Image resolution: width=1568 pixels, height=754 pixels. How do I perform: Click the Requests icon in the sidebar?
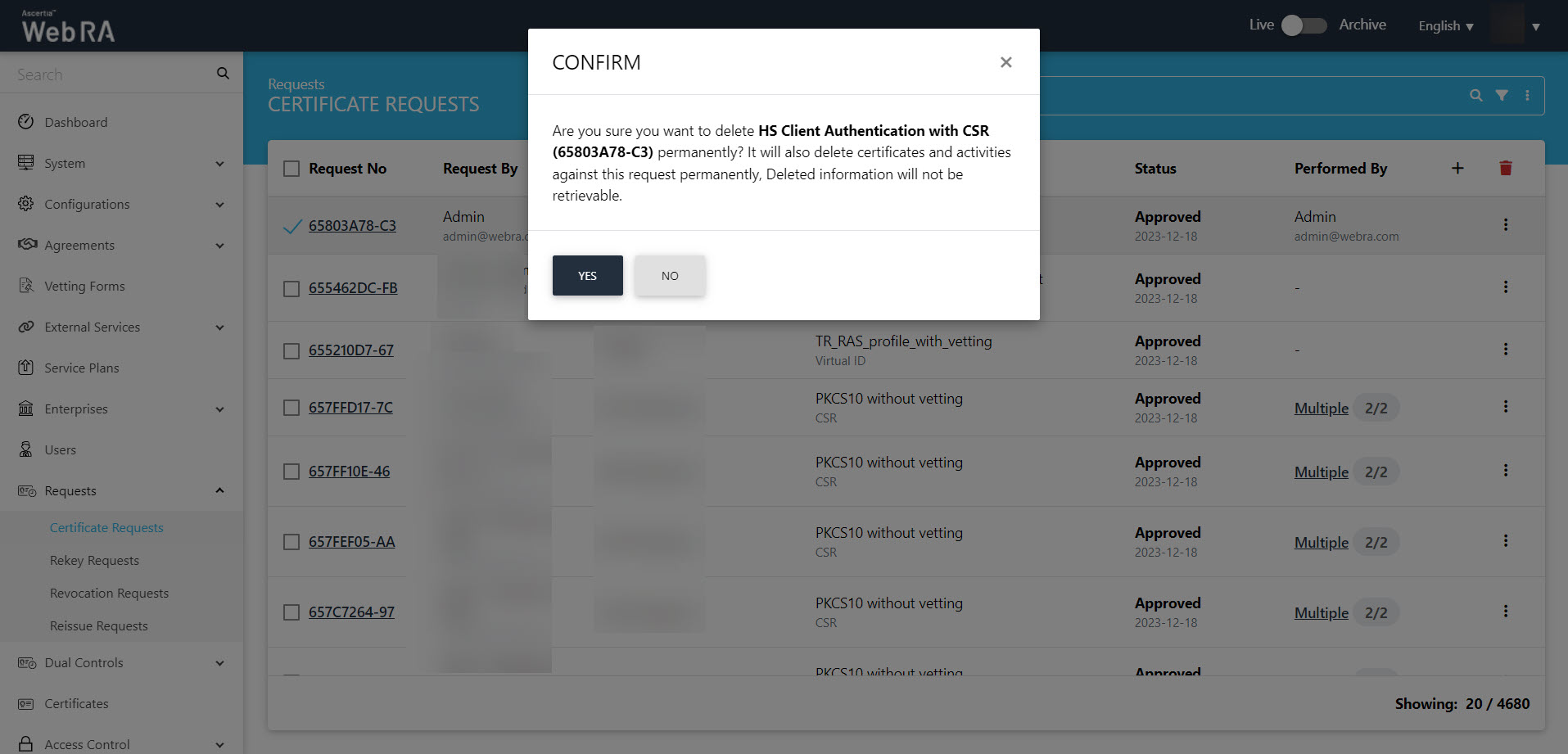click(x=27, y=490)
